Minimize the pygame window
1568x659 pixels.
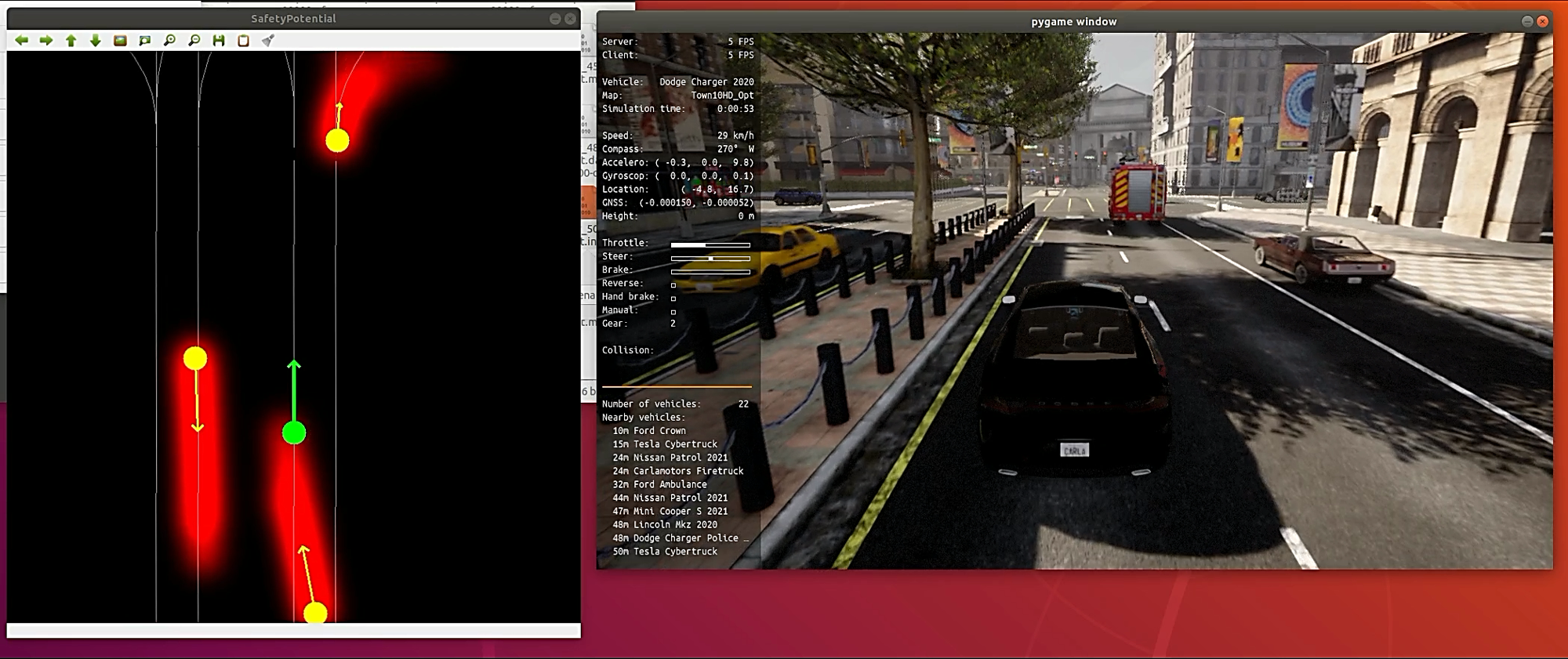click(1526, 22)
